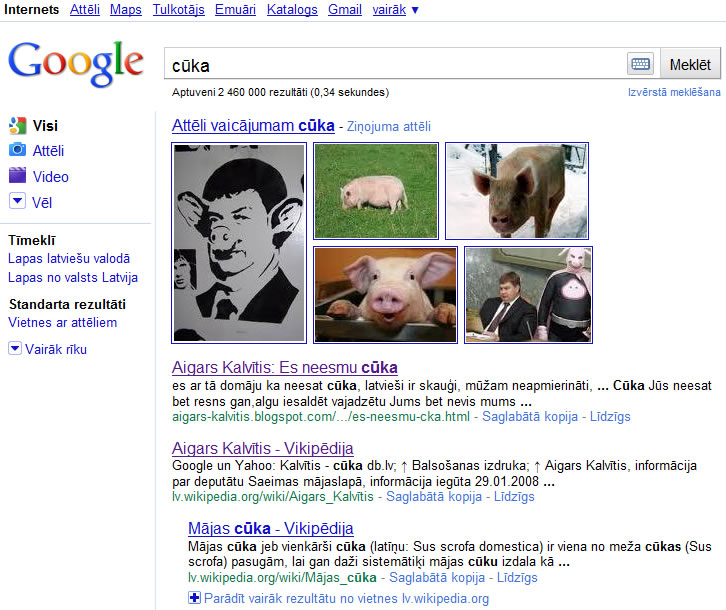Filter by Lapas latviešu valodā
Viewport: 726px width, 610px height.
click(69, 258)
